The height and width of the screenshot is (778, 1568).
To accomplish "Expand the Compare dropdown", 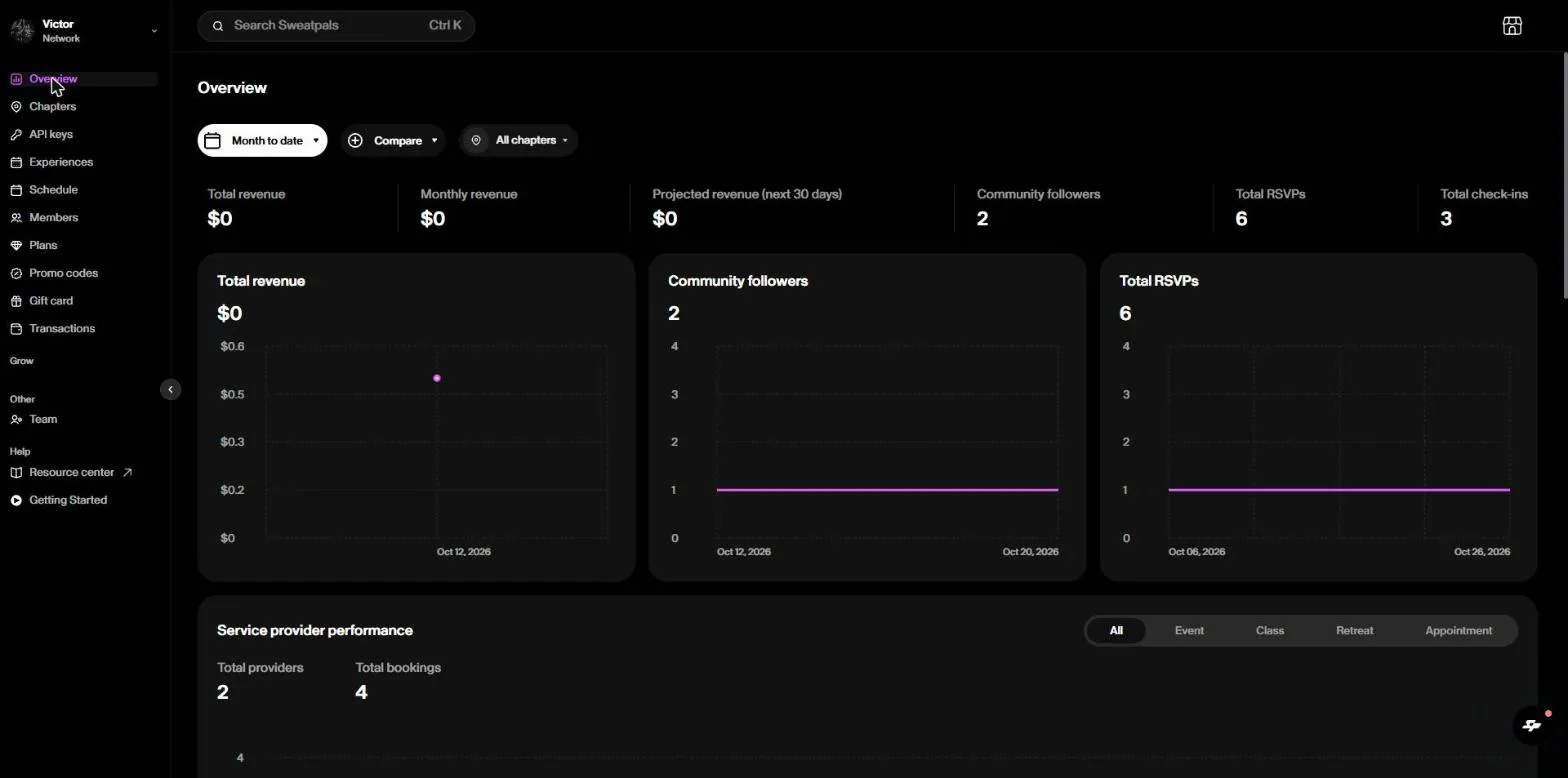I will tap(393, 141).
